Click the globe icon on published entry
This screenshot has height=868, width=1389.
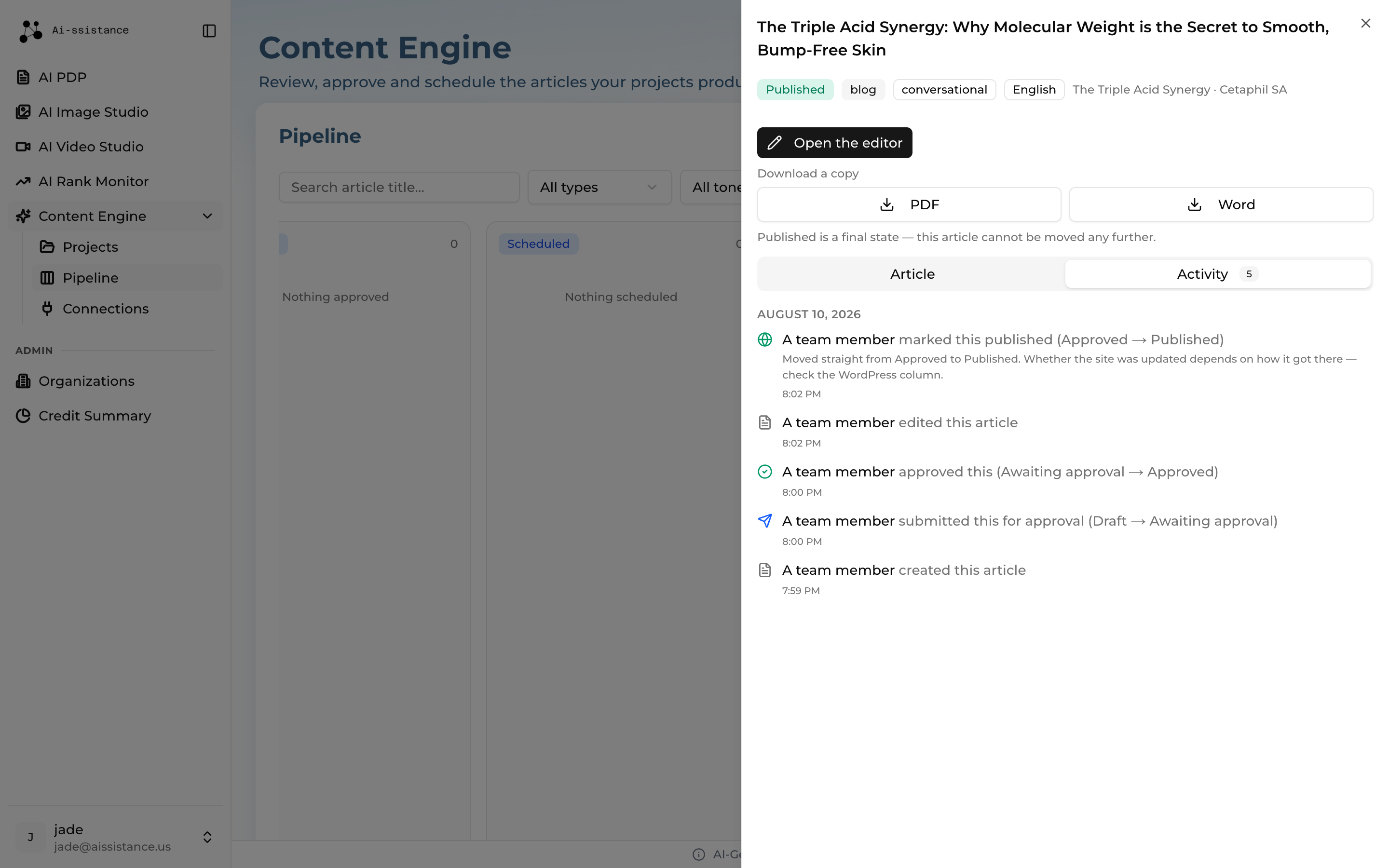tap(764, 339)
